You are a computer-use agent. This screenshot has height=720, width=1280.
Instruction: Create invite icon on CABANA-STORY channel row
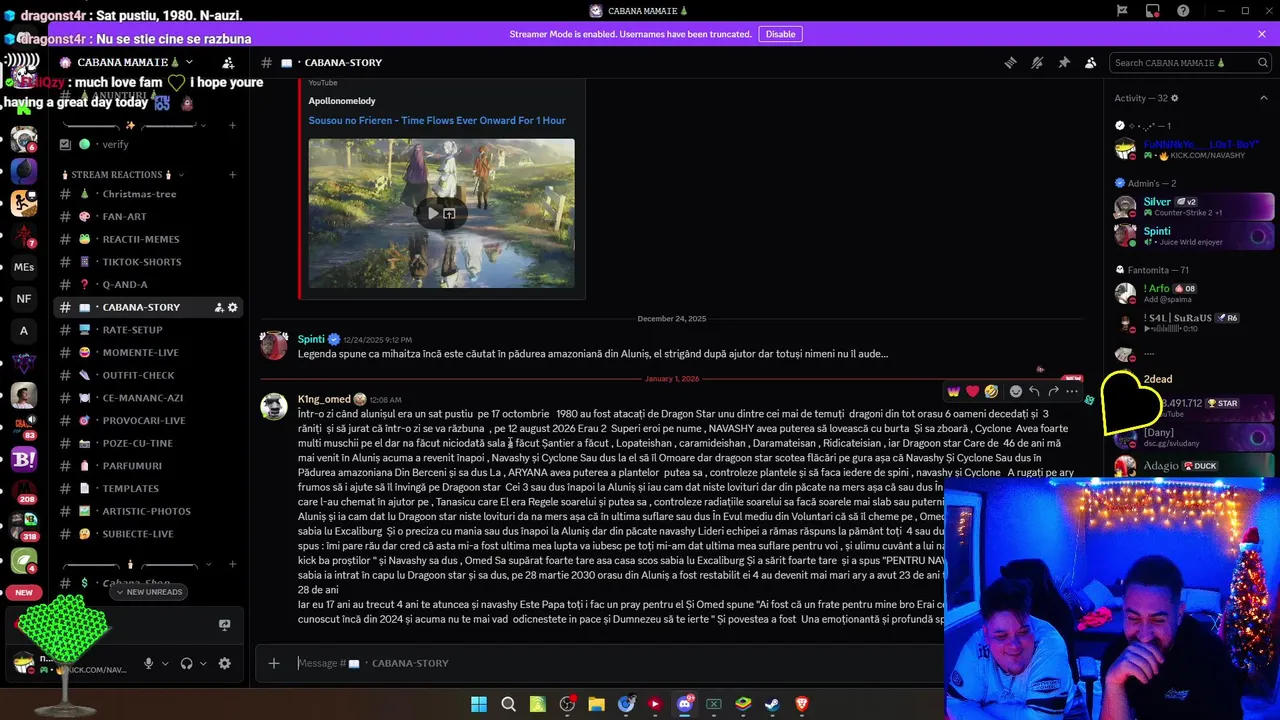[219, 307]
